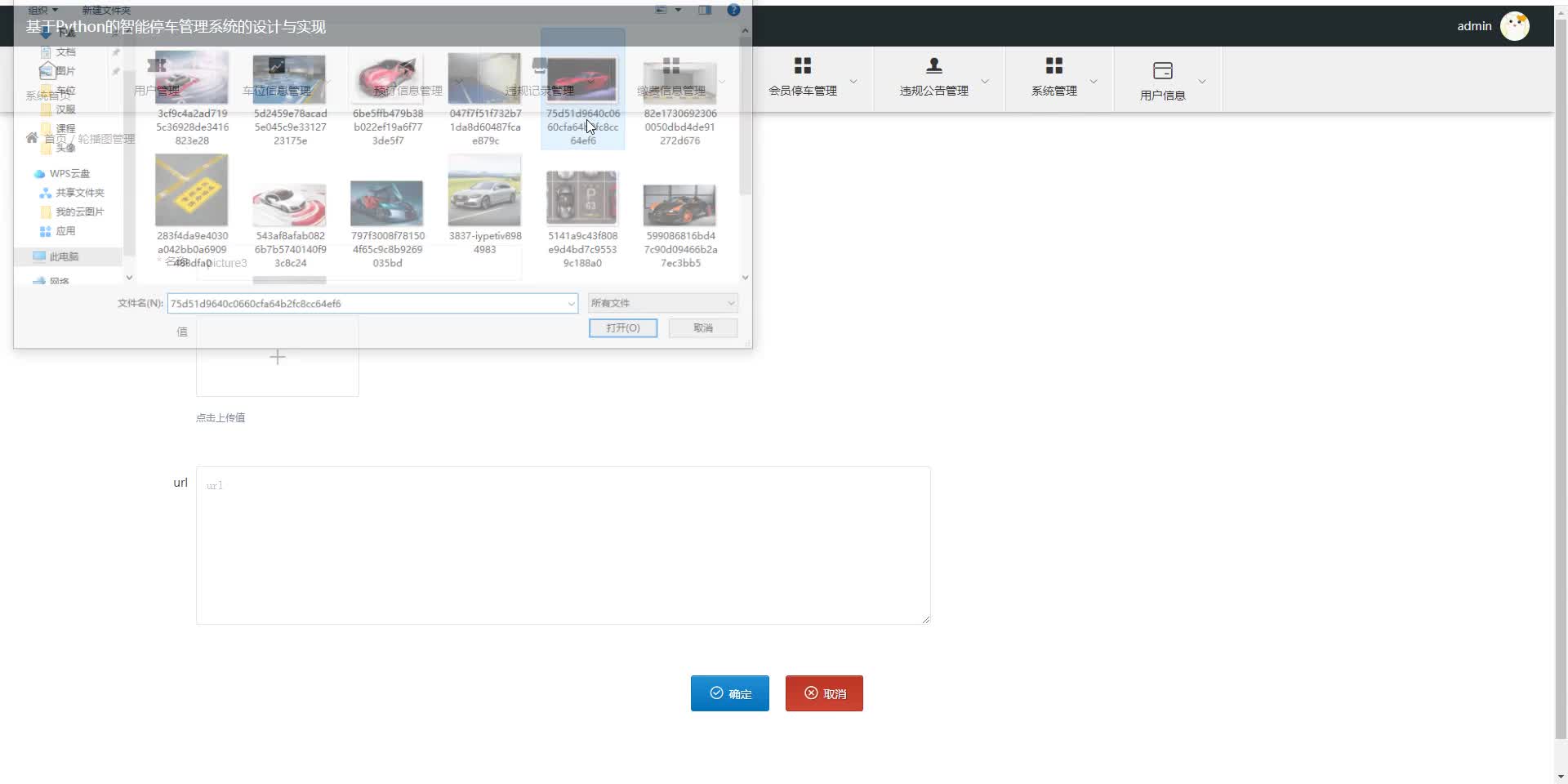Viewport: 1568px width, 784px height.
Task: Click the admin username text
Action: click(1474, 26)
